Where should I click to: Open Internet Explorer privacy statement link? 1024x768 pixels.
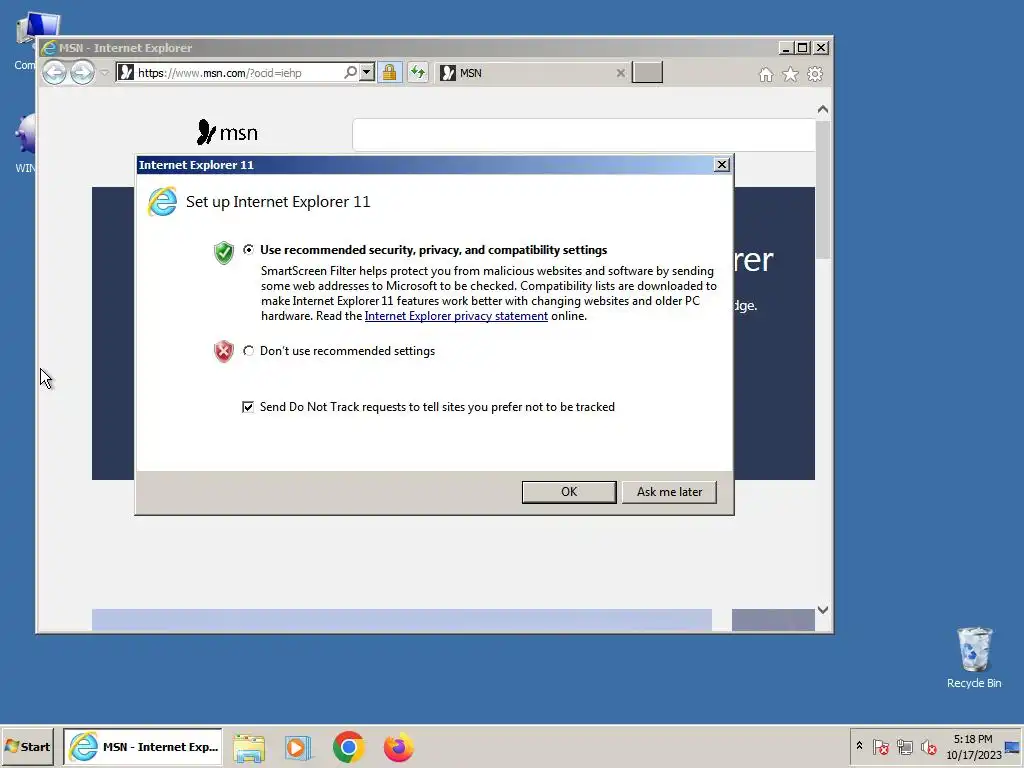click(x=456, y=316)
